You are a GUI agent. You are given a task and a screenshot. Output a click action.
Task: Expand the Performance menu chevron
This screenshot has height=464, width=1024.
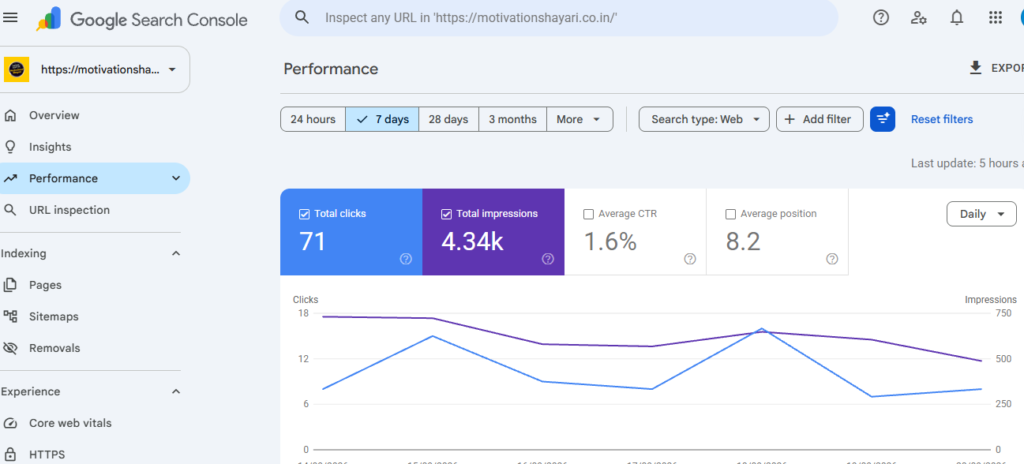pyautogui.click(x=176, y=178)
